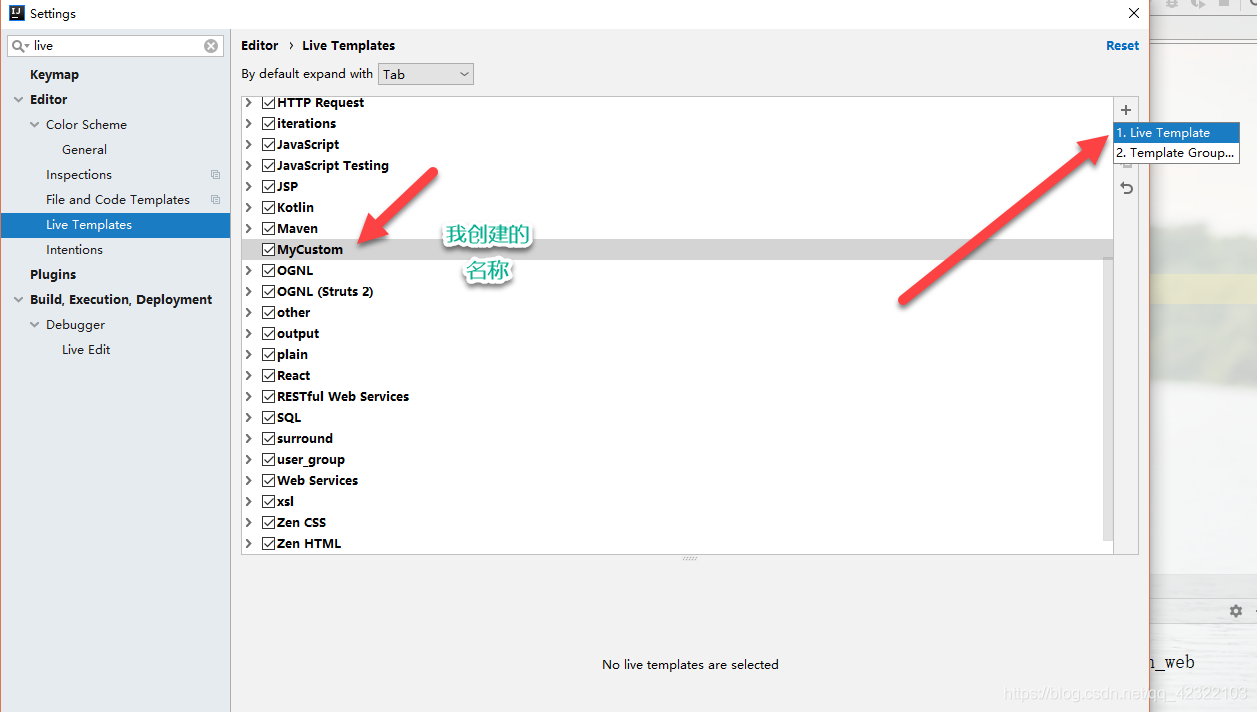Screen dimensions: 1257x712
Task: Close the Settings dialog
Action: click(1133, 13)
